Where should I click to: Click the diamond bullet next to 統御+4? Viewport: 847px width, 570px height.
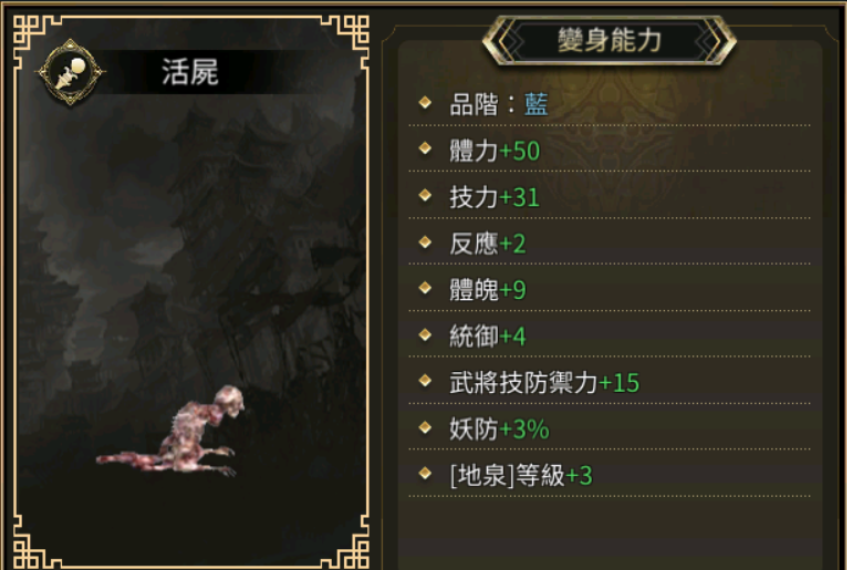pos(425,334)
